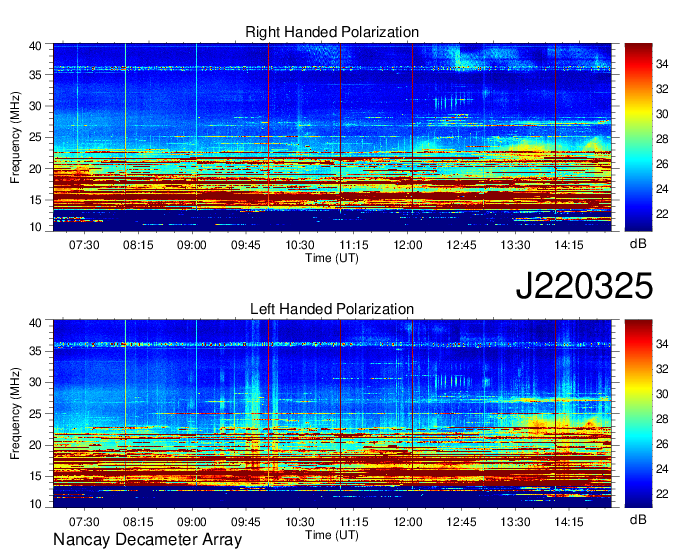Select the 34 value on Left Handed colorbar

tap(662, 344)
